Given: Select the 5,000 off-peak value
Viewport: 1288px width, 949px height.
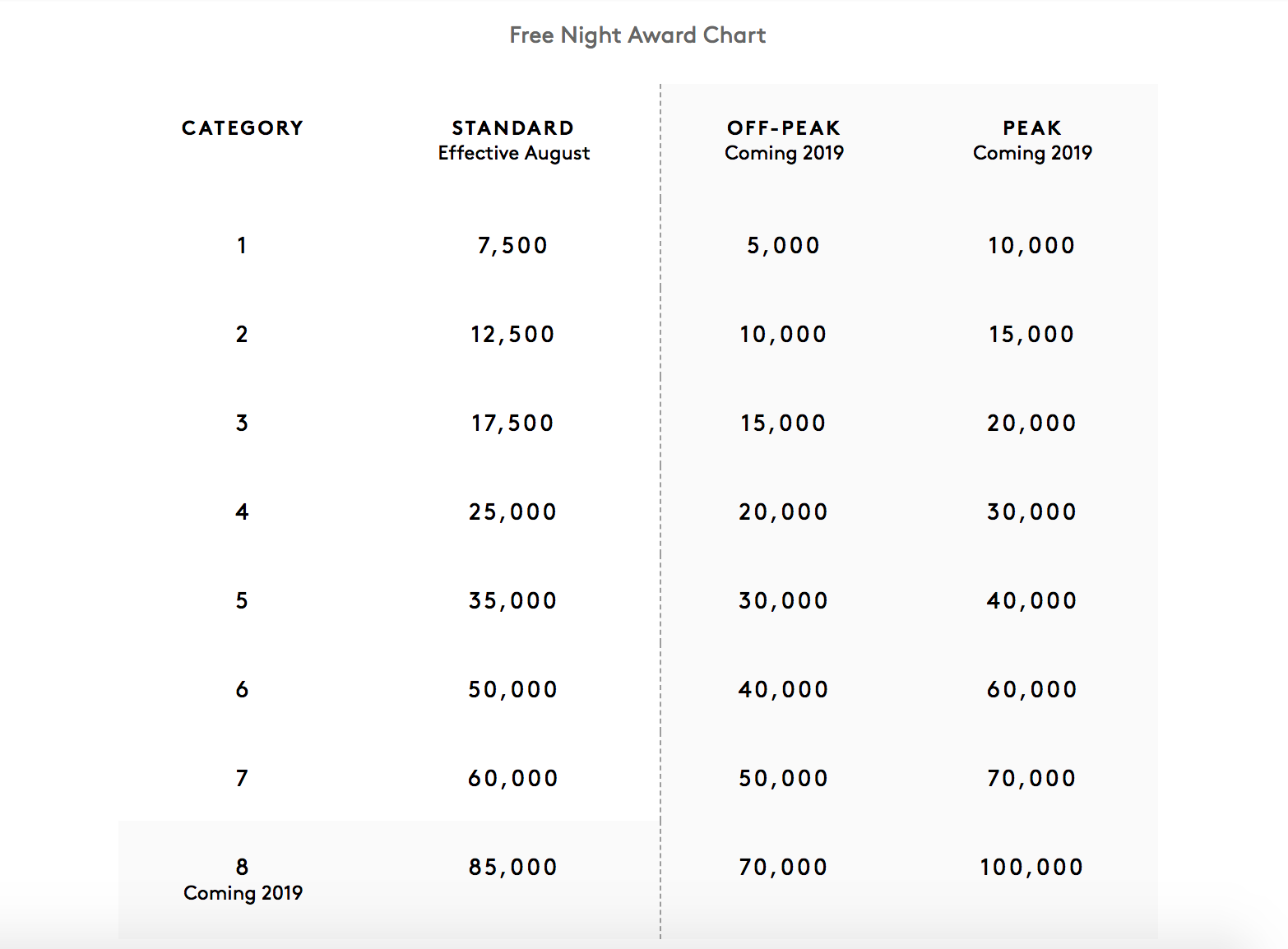Looking at the screenshot, I should pos(783,245).
